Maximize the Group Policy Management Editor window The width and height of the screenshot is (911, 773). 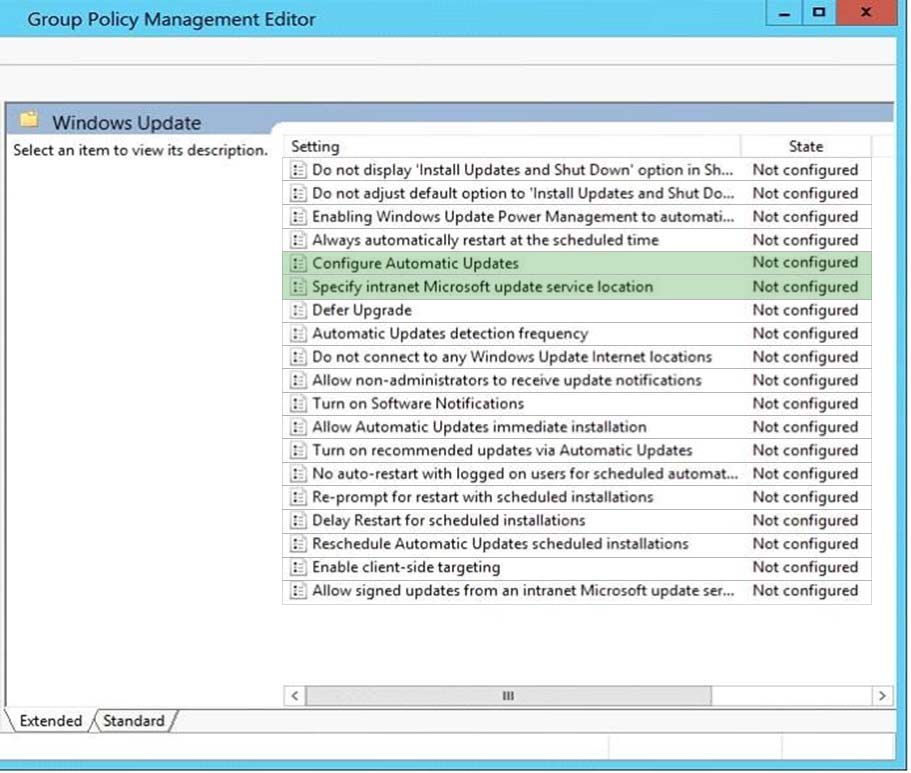tap(819, 13)
